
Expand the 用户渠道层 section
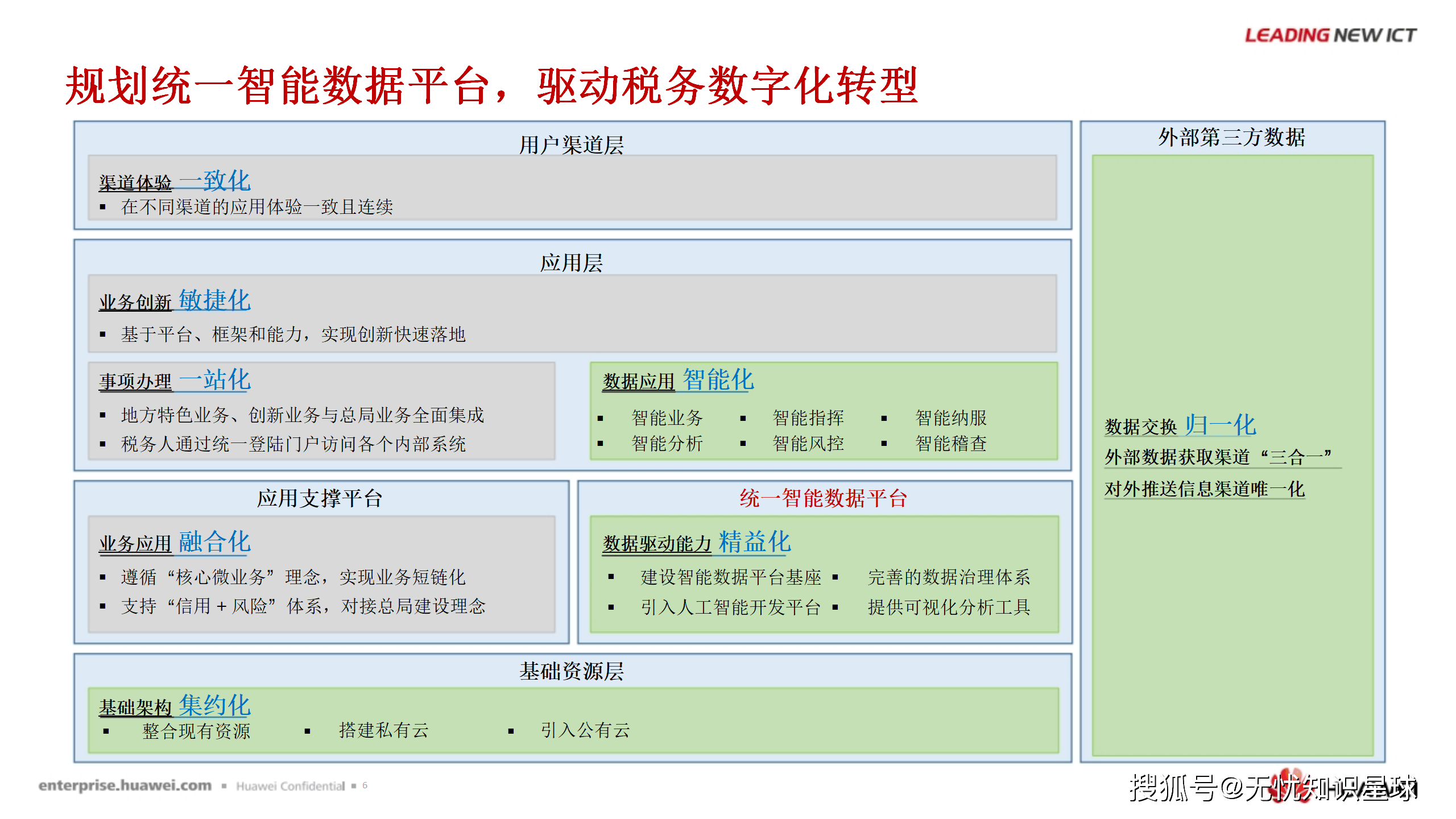tap(569, 143)
